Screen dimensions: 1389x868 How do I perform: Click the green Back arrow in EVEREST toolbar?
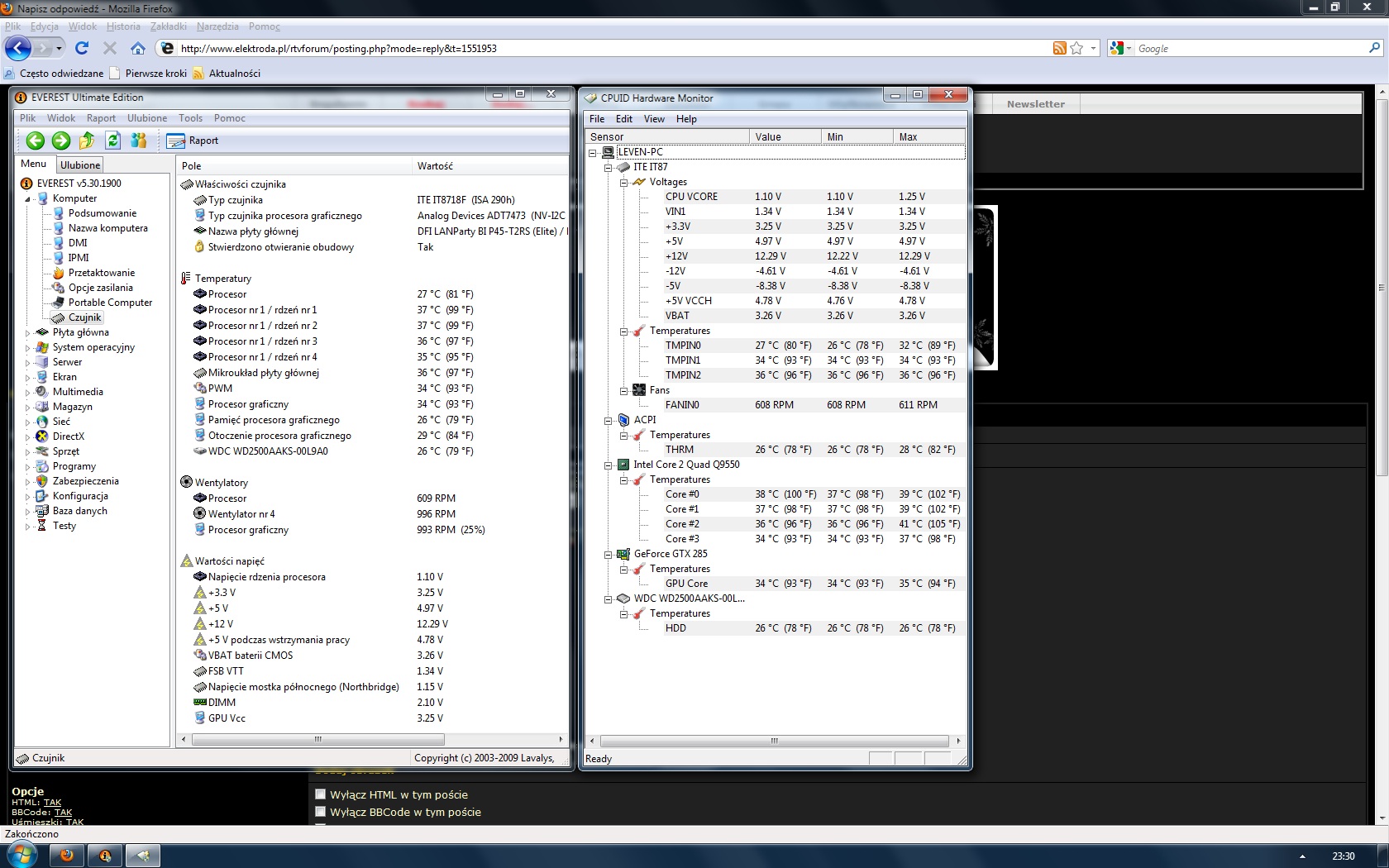(36, 141)
